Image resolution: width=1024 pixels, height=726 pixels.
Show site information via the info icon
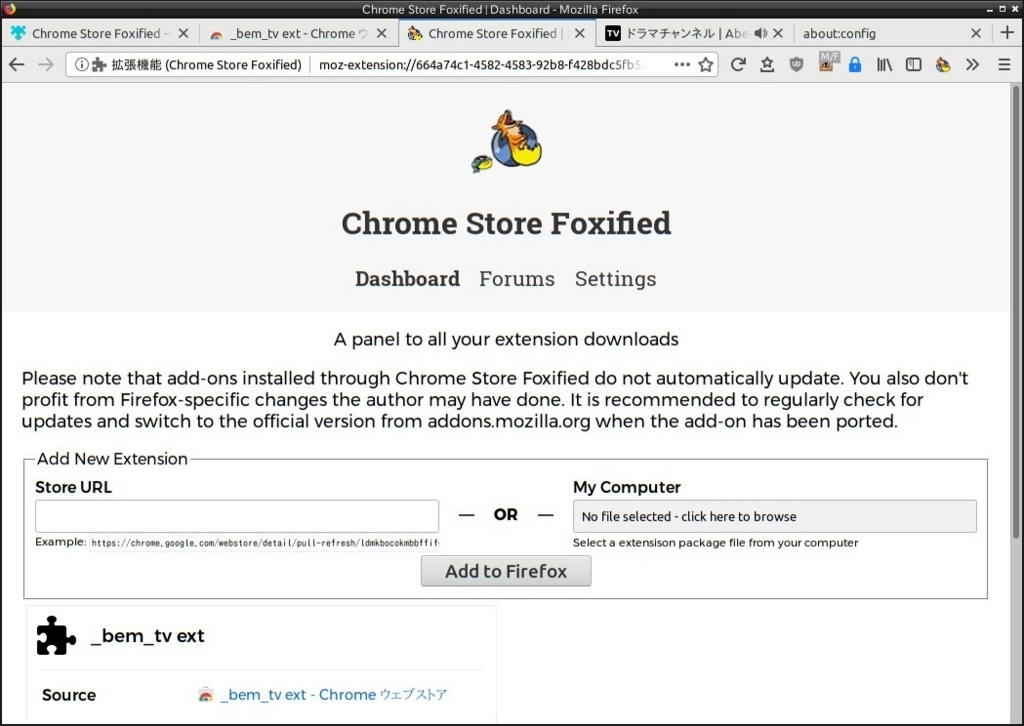tap(81, 64)
